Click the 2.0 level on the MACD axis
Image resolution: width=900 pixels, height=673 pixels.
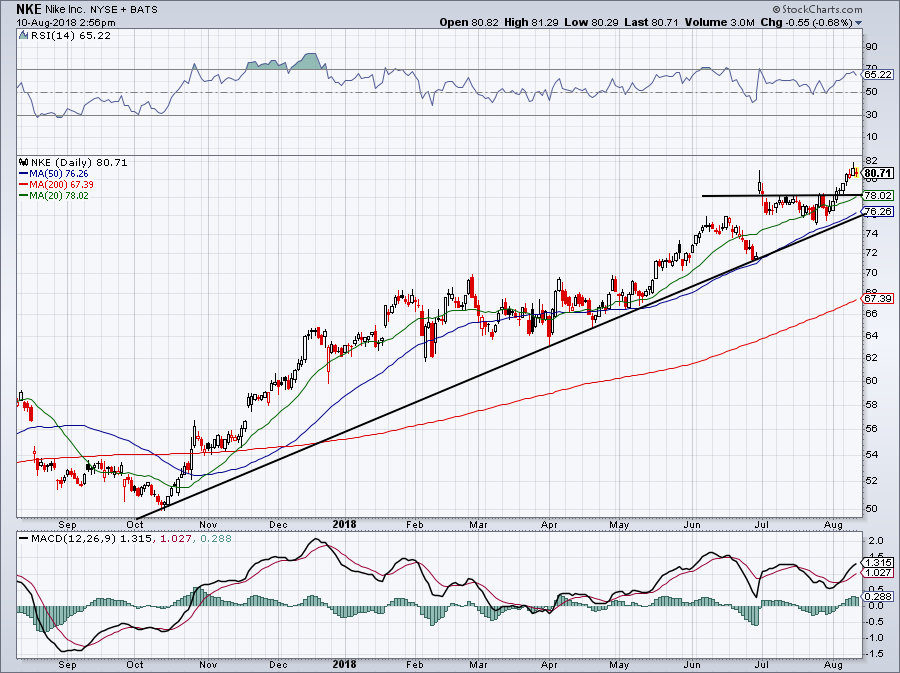point(876,541)
